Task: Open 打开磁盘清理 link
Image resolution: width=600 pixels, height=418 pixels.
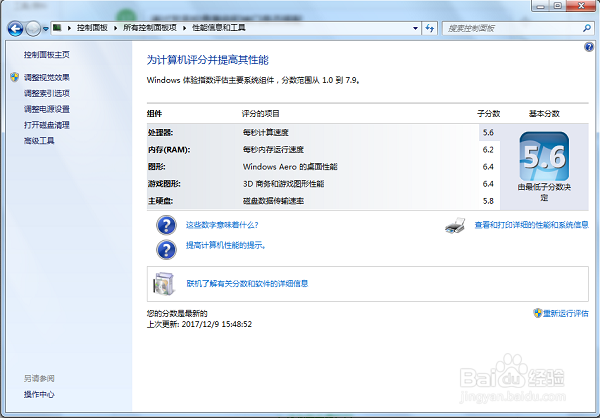Action: pos(47,125)
